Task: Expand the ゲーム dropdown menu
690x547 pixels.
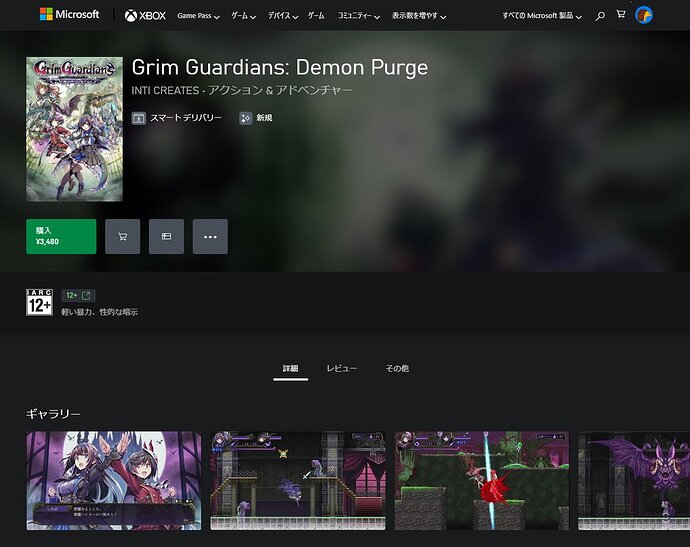Action: coord(243,16)
